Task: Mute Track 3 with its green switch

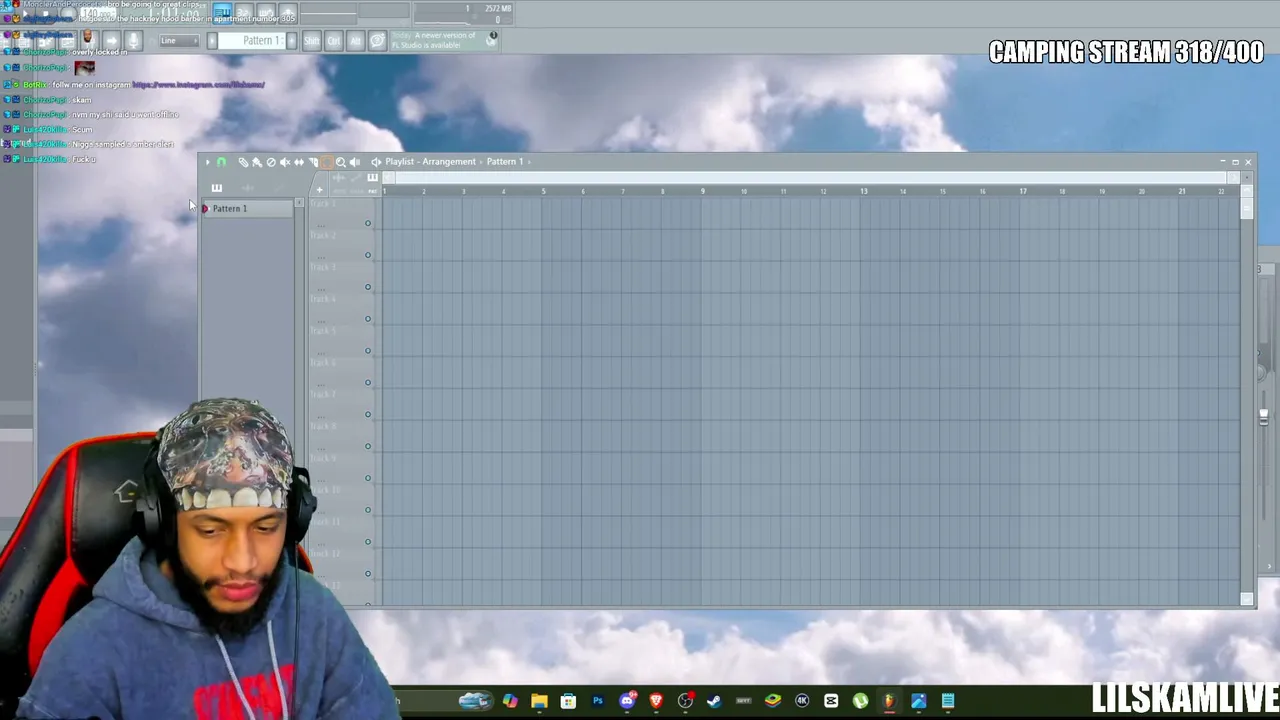Action: pos(368,287)
